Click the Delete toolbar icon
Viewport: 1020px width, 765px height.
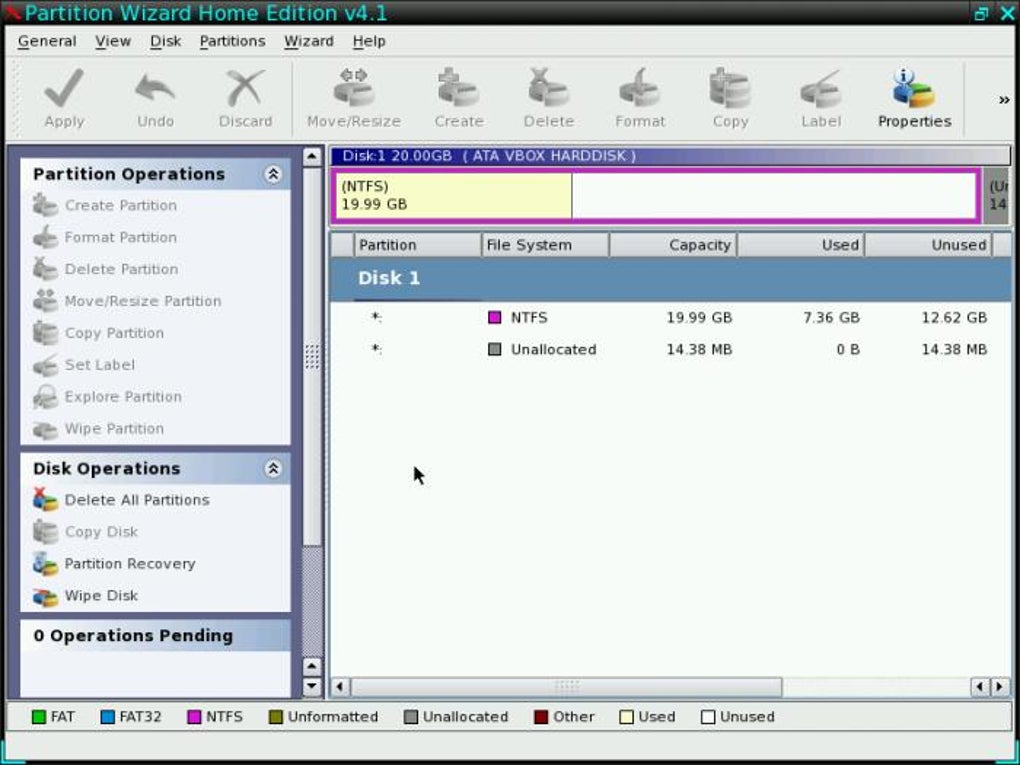tap(548, 88)
